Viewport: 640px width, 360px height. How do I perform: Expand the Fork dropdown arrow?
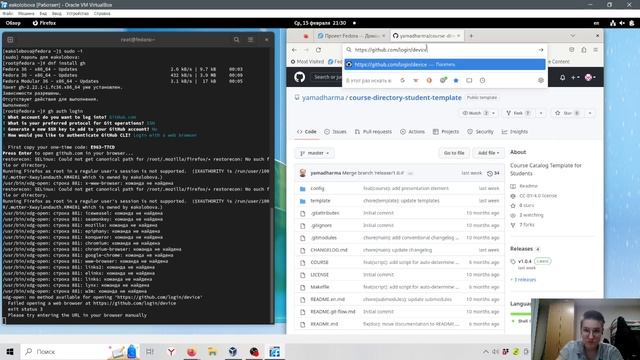pyautogui.click(x=541, y=113)
